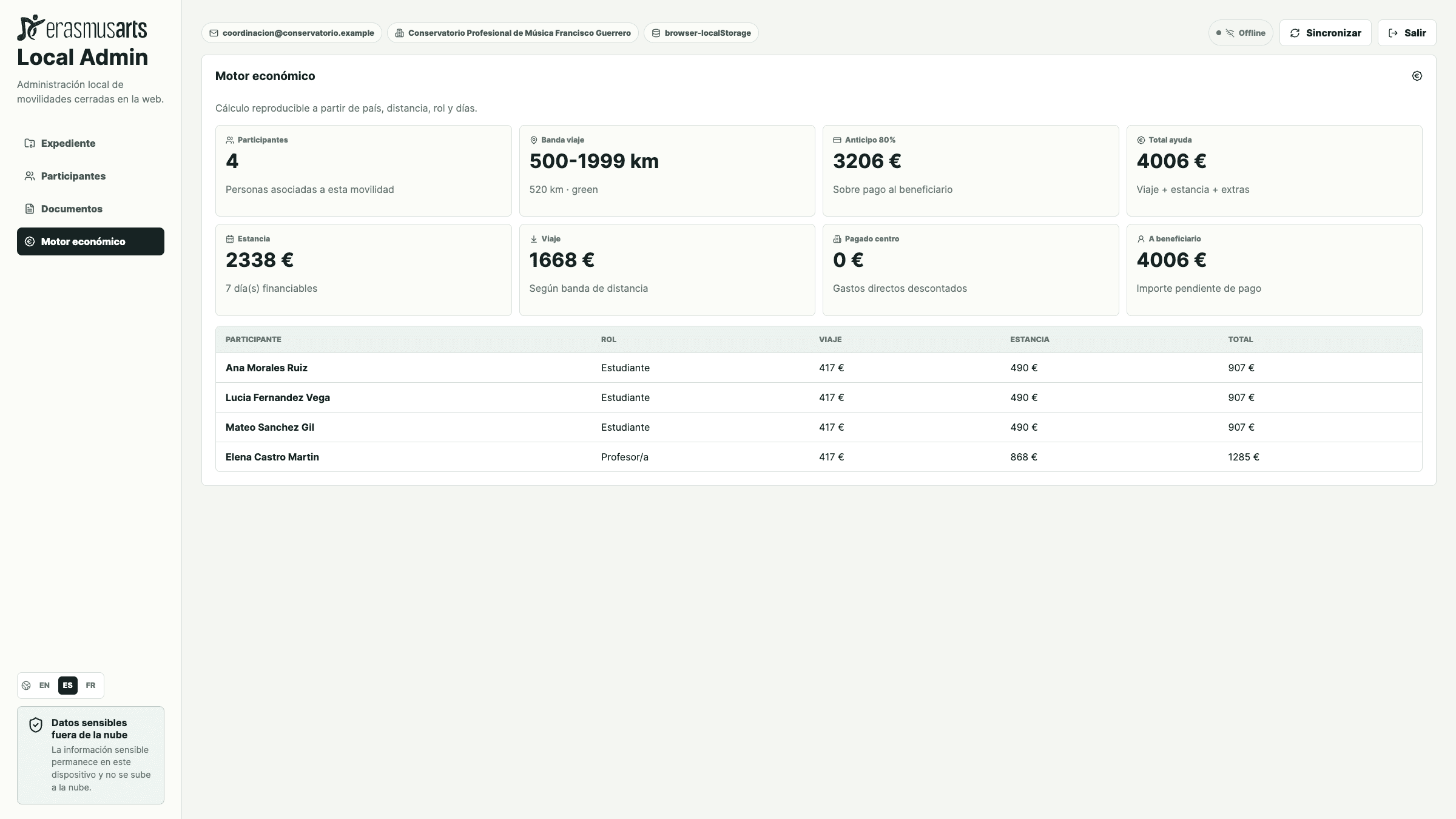Click the Mateo Sanchez Gil row name
Viewport: 1456px width, 819px height.
click(x=270, y=427)
